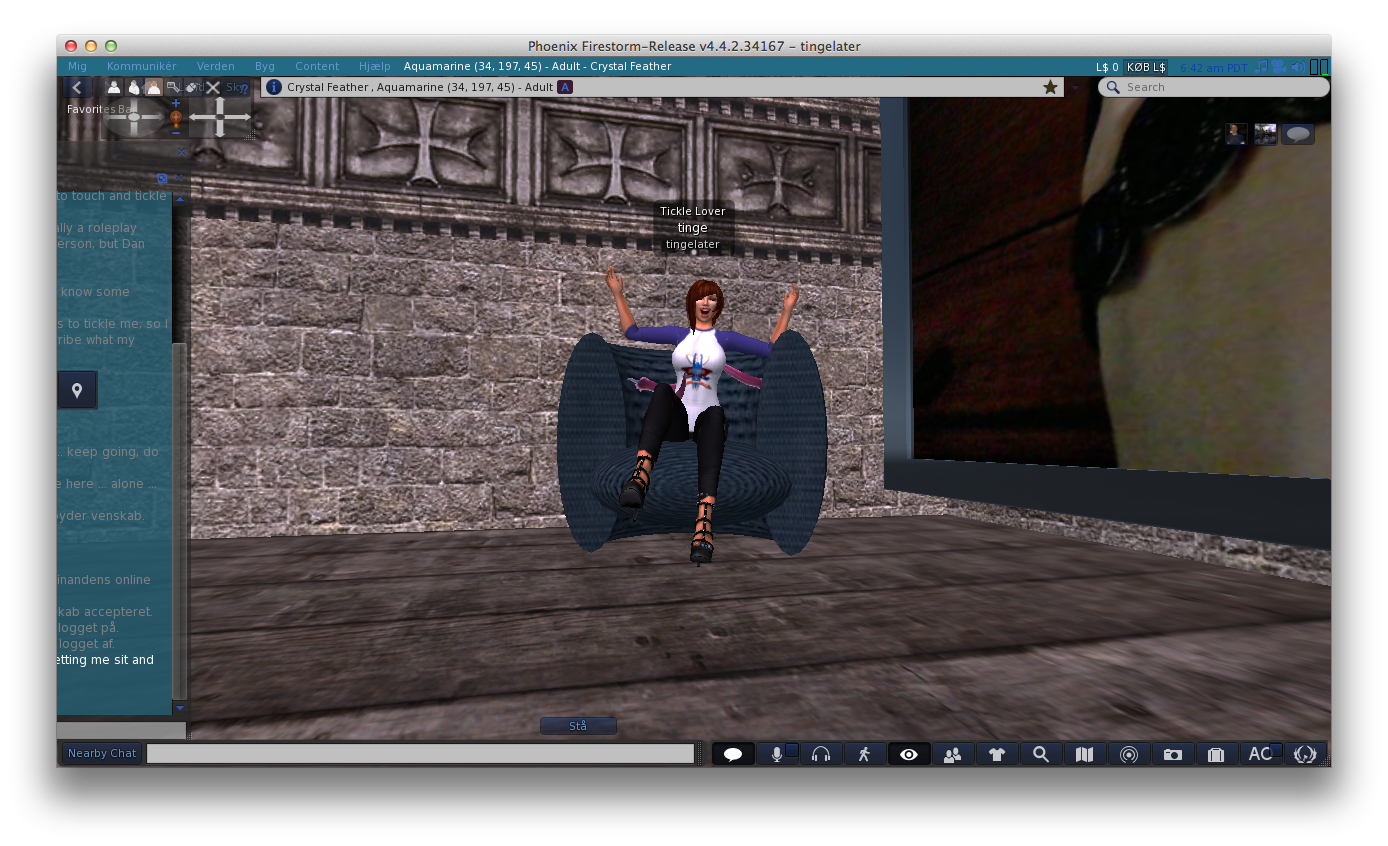Screen dimensions: 1388x846
Task: Open the Mig menu
Action: click(x=77, y=66)
